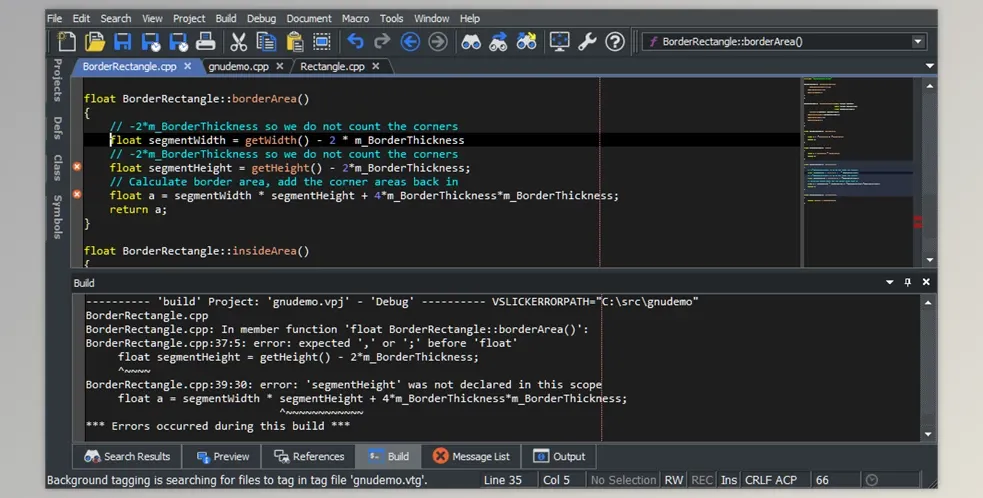Open Find with plain binoculars icon

point(471,42)
